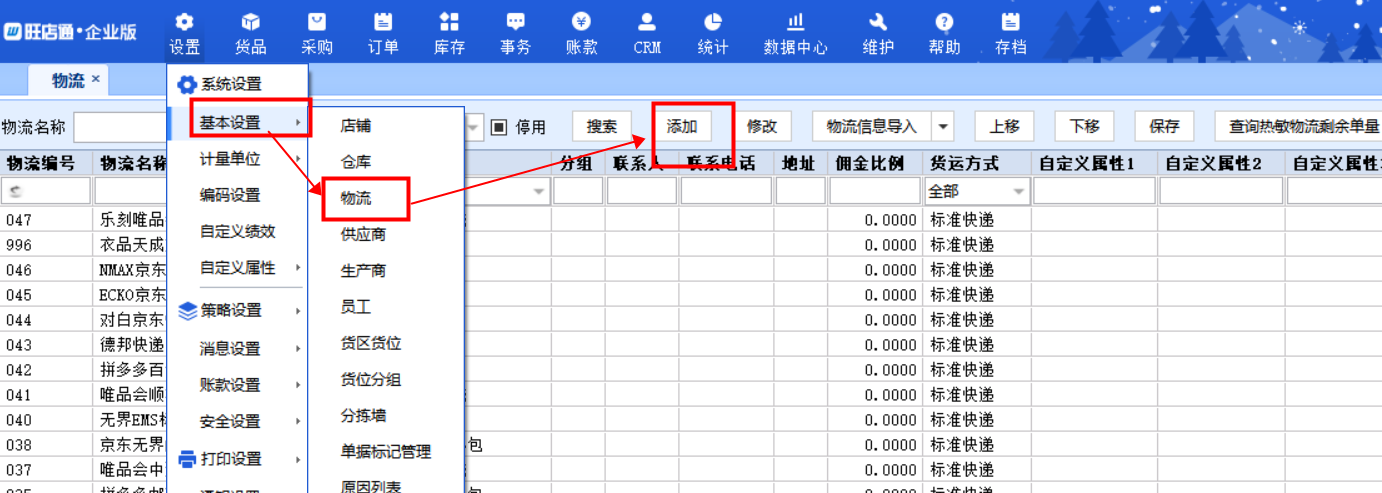Close the 物流 tab

click(x=96, y=79)
